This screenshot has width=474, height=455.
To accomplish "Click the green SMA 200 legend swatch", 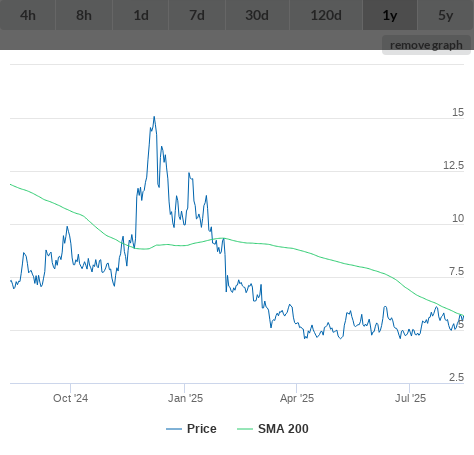I will [x=245, y=429].
